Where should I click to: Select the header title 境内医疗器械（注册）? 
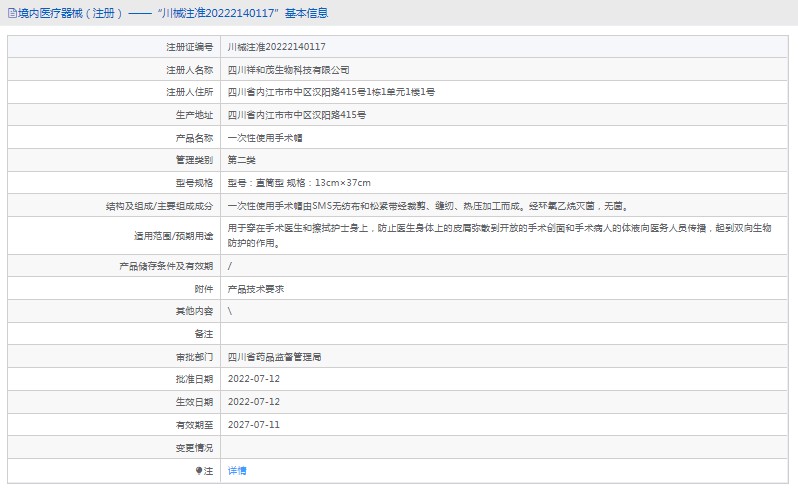(x=70, y=13)
